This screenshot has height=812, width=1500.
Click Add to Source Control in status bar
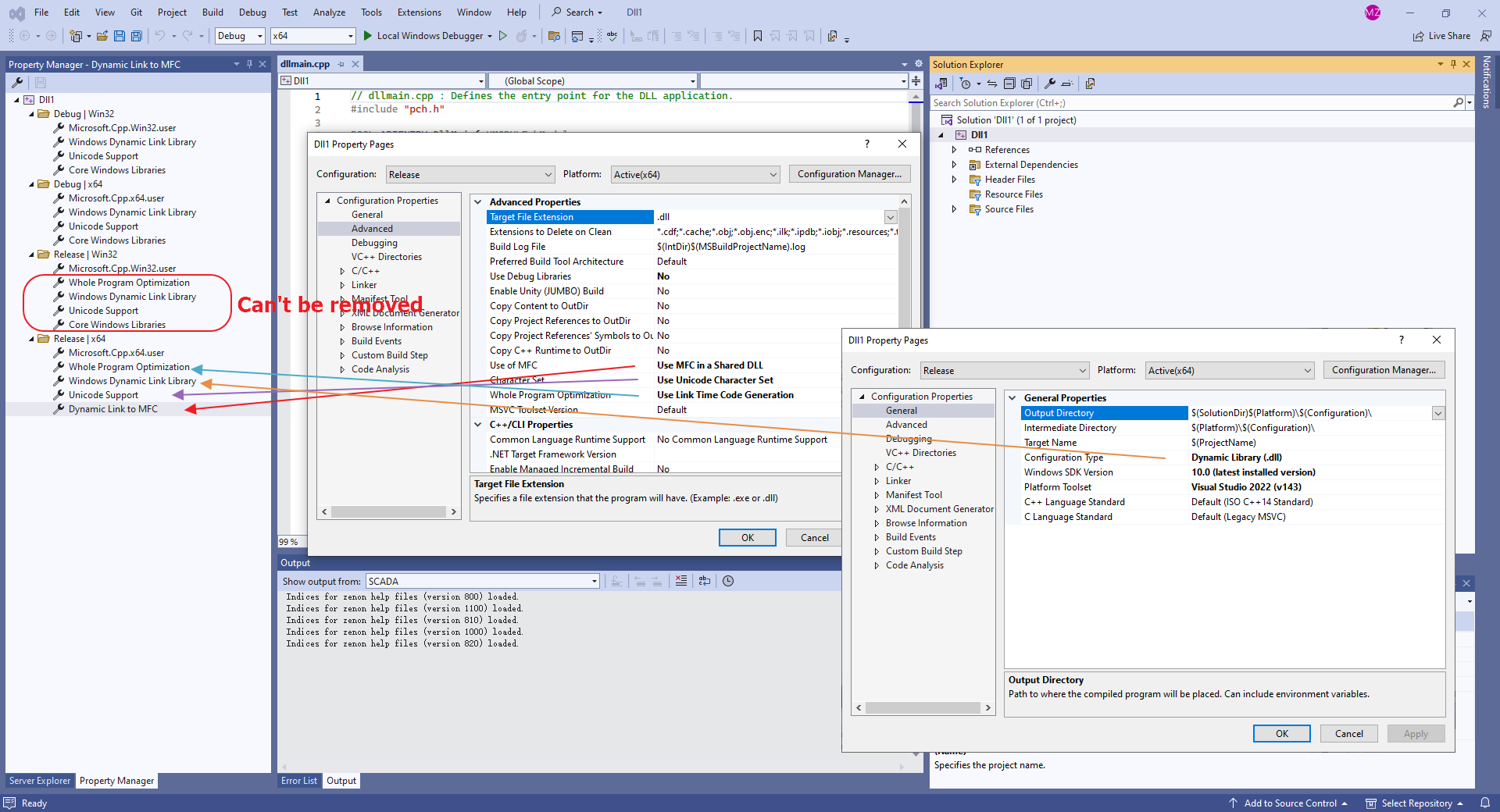pyautogui.click(x=1288, y=803)
